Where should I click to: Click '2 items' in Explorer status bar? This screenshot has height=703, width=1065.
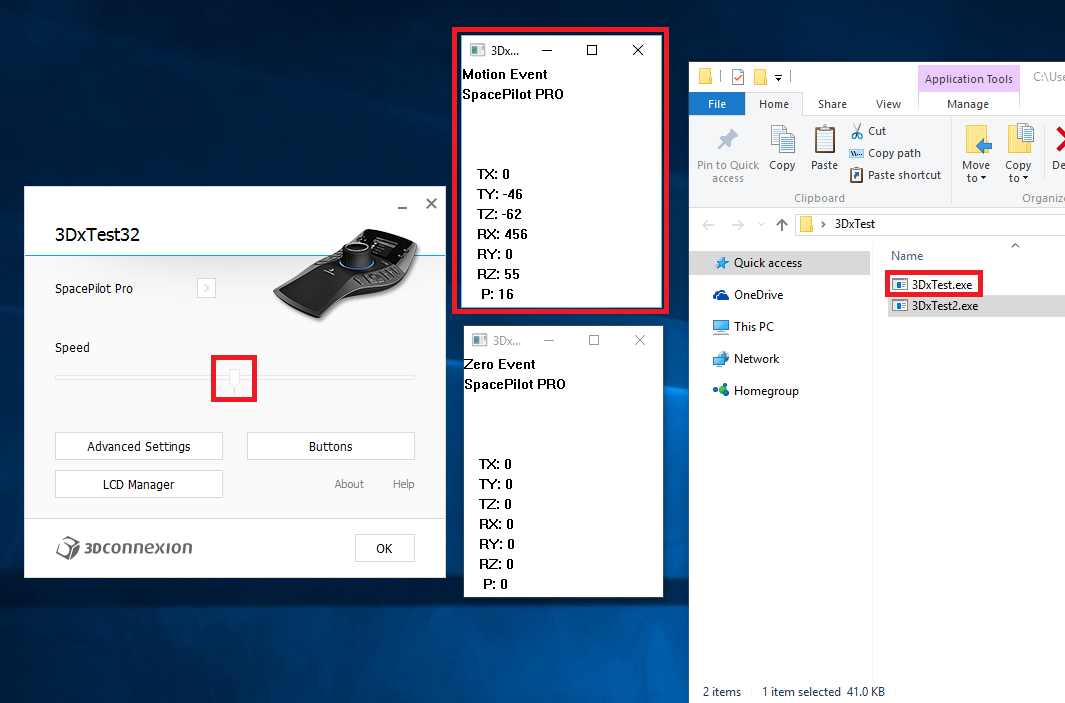click(722, 691)
